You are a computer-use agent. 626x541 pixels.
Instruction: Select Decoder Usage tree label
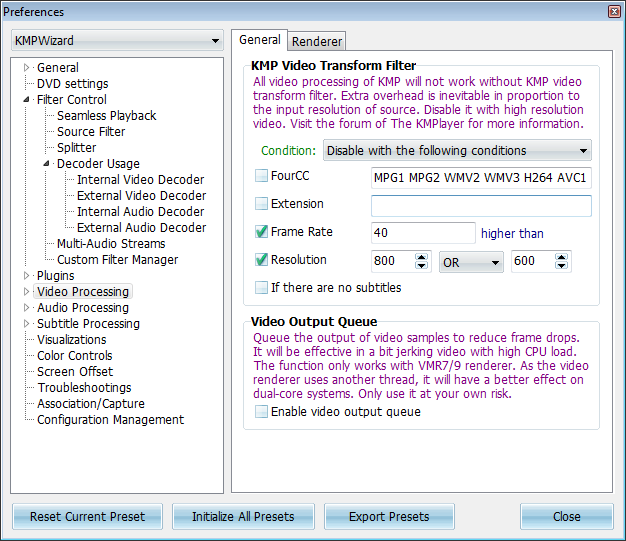point(98,163)
